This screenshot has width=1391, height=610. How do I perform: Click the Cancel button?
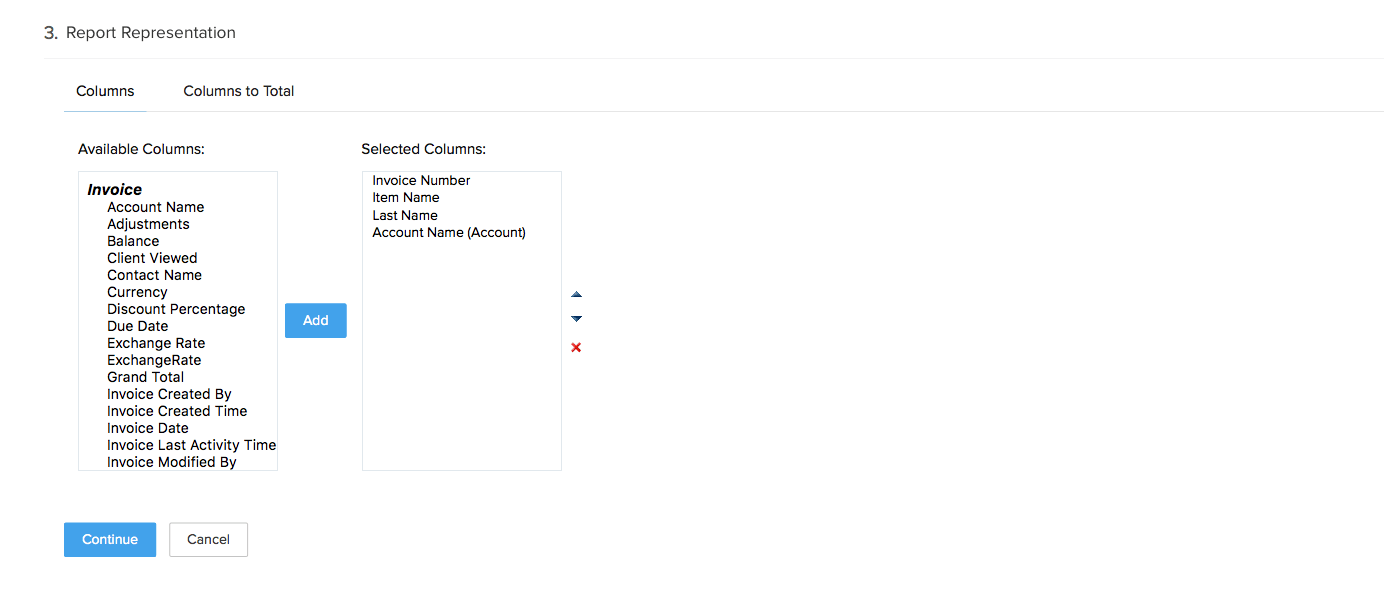click(208, 539)
